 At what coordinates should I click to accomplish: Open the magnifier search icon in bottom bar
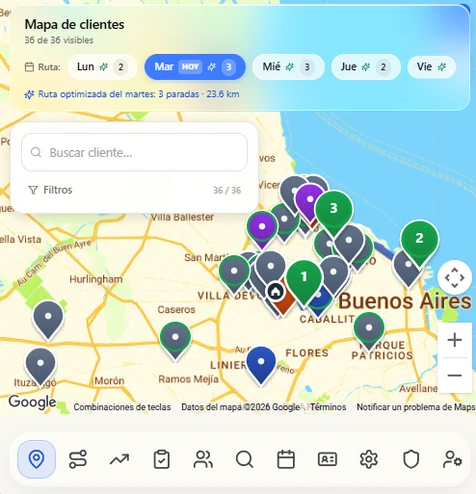pos(244,459)
